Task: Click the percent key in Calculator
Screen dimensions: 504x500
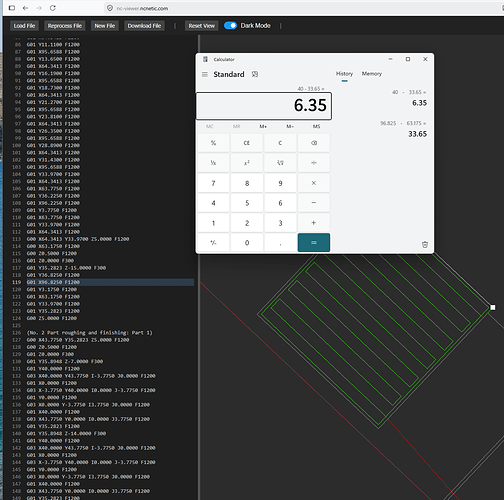Action: coord(213,143)
